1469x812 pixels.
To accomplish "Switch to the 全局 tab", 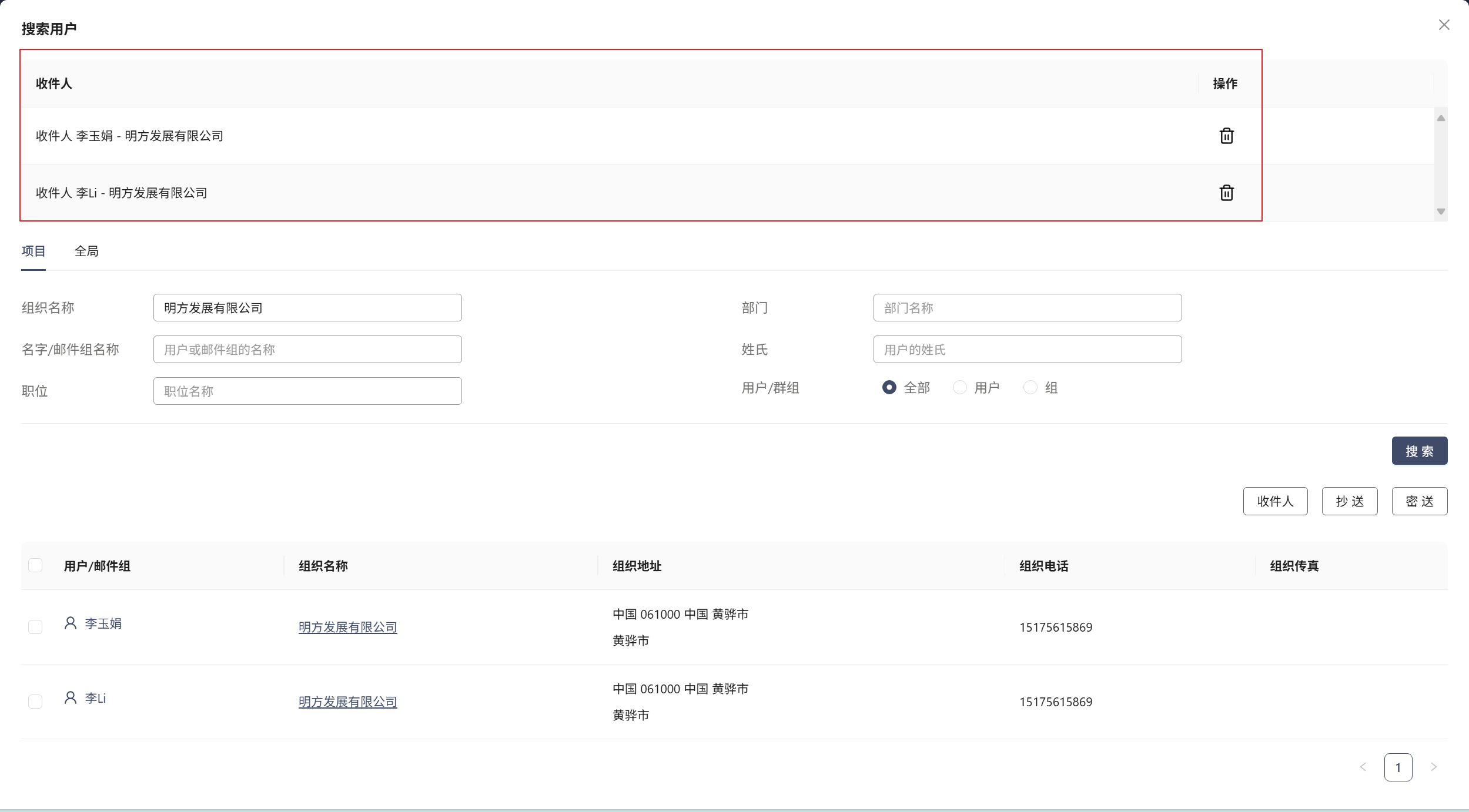I will pyautogui.click(x=86, y=251).
